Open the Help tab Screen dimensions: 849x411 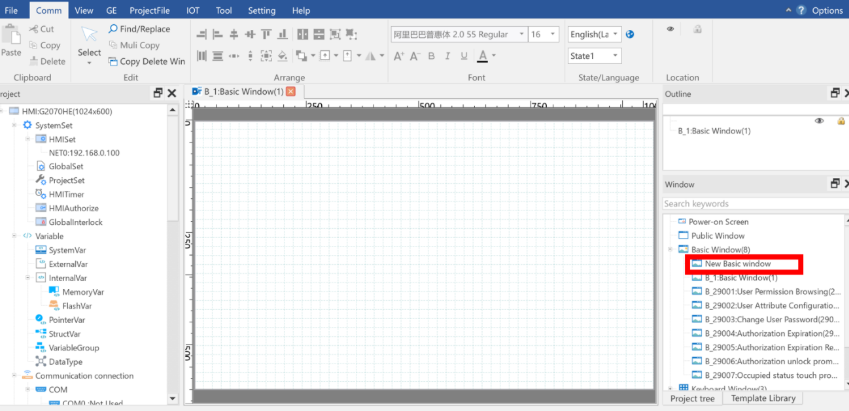pyautogui.click(x=301, y=10)
